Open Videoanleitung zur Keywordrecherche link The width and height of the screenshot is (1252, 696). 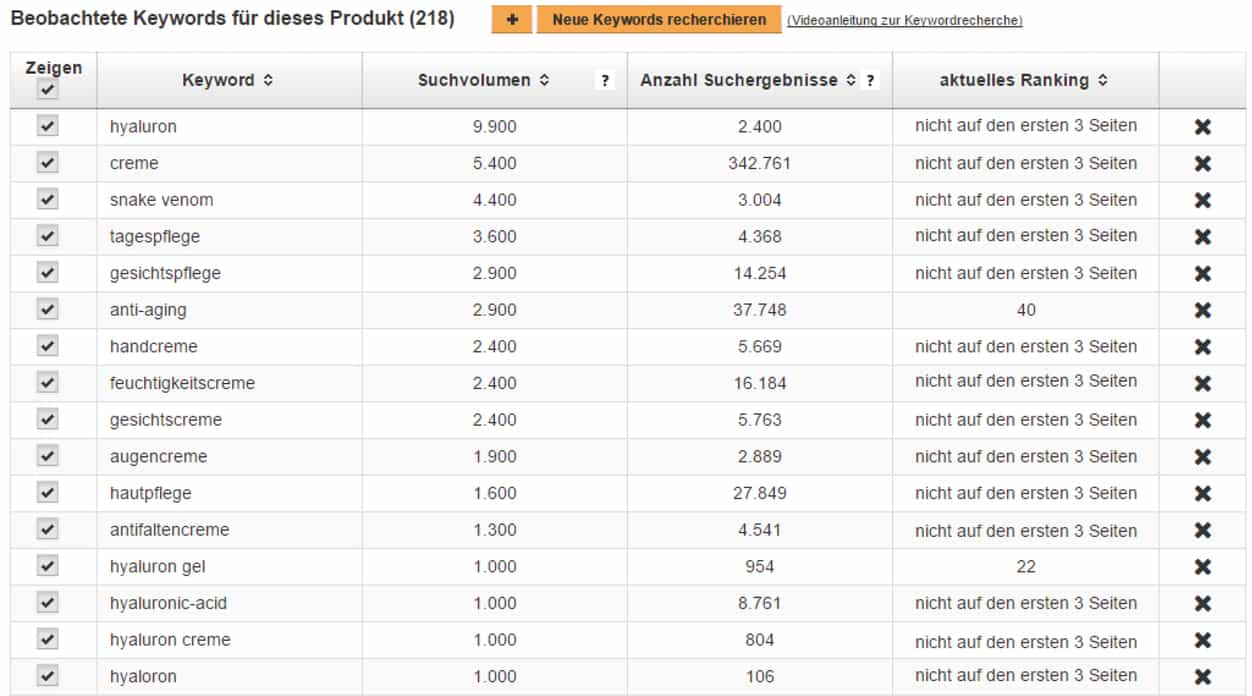(x=904, y=21)
